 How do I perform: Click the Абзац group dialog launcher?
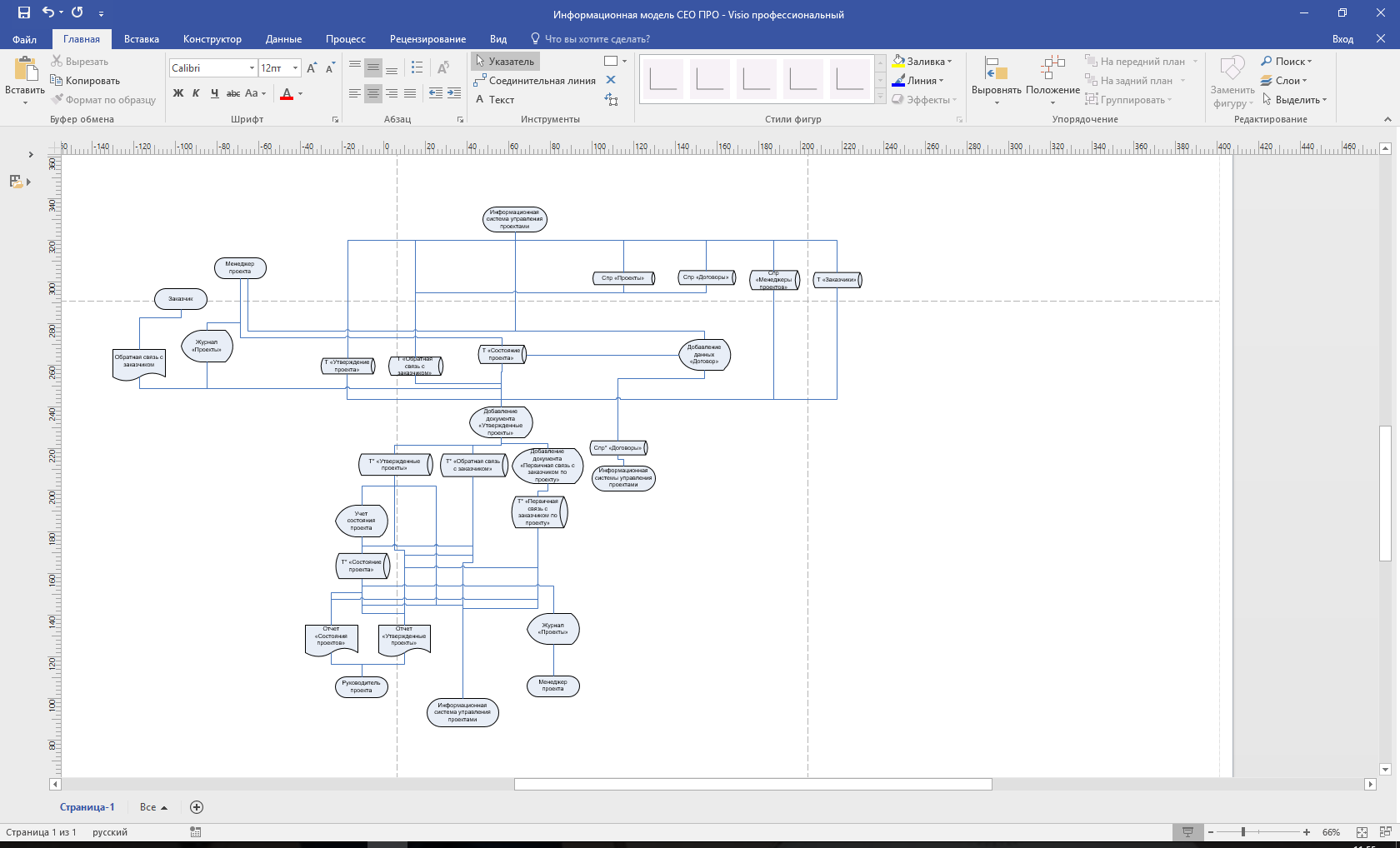pyautogui.click(x=460, y=120)
